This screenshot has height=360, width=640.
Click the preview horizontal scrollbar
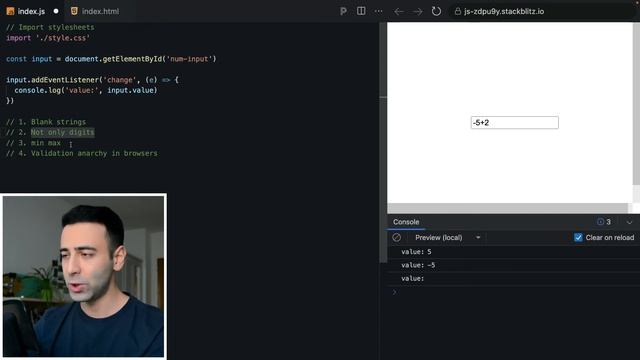[508, 208]
